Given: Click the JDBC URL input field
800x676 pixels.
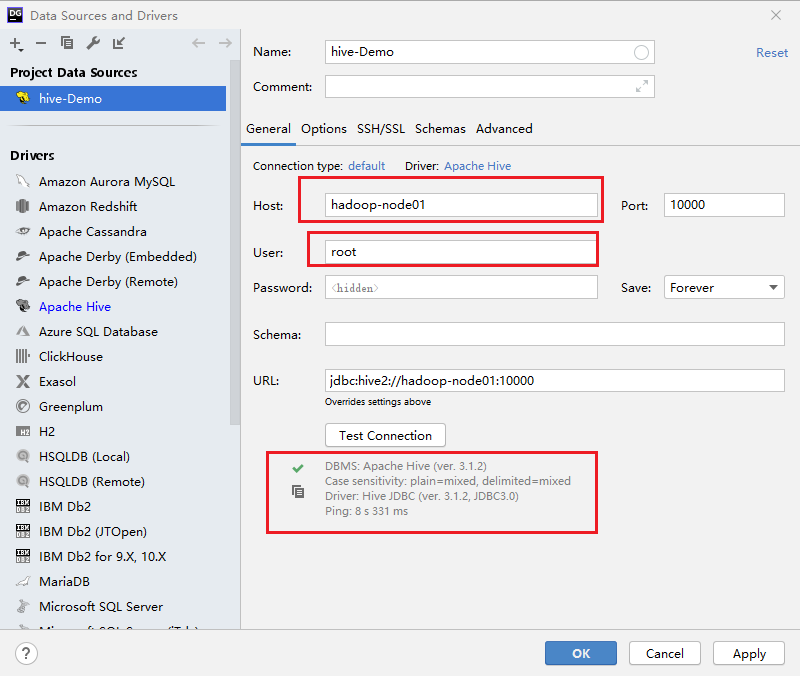Looking at the screenshot, I should [x=555, y=381].
